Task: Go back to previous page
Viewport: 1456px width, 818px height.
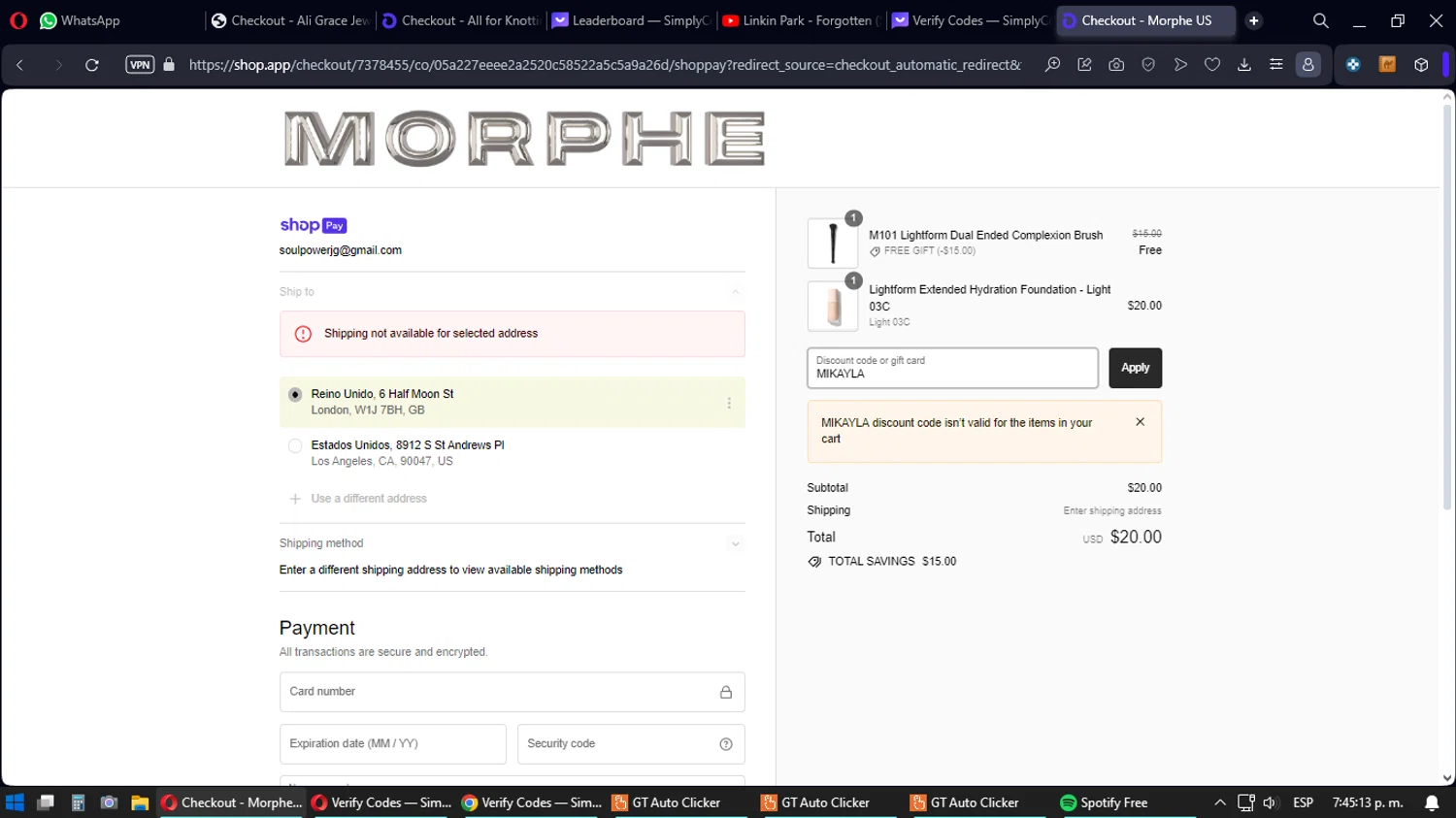Action: [x=20, y=65]
